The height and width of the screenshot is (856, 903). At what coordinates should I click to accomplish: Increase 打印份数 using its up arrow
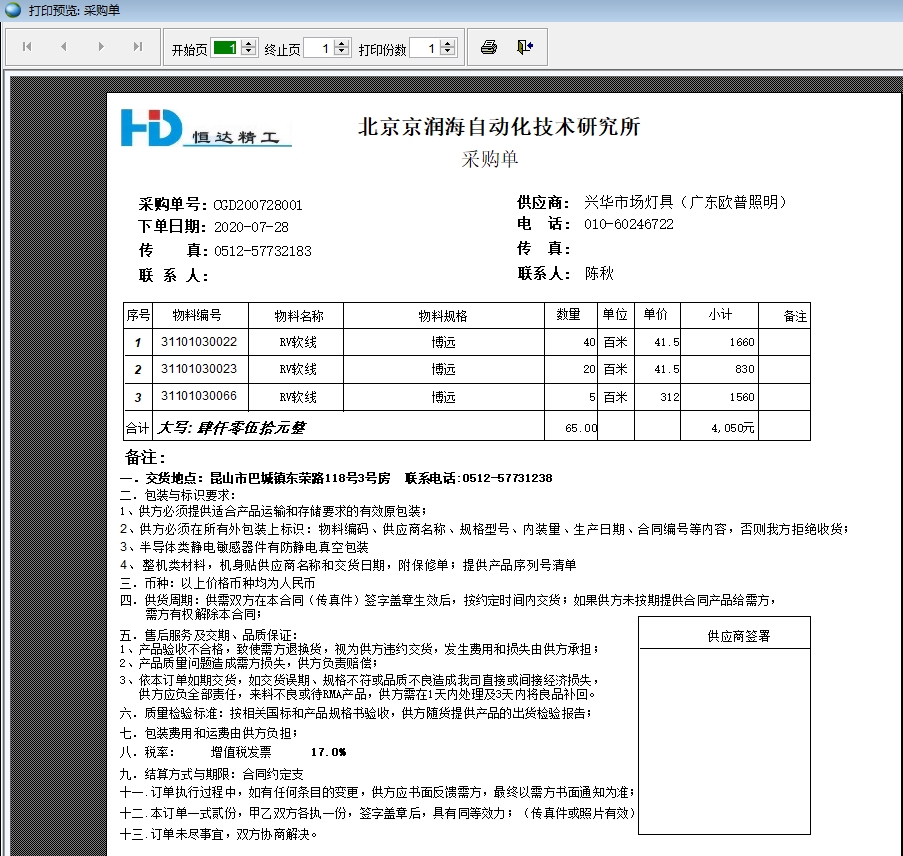pyautogui.click(x=446, y=42)
